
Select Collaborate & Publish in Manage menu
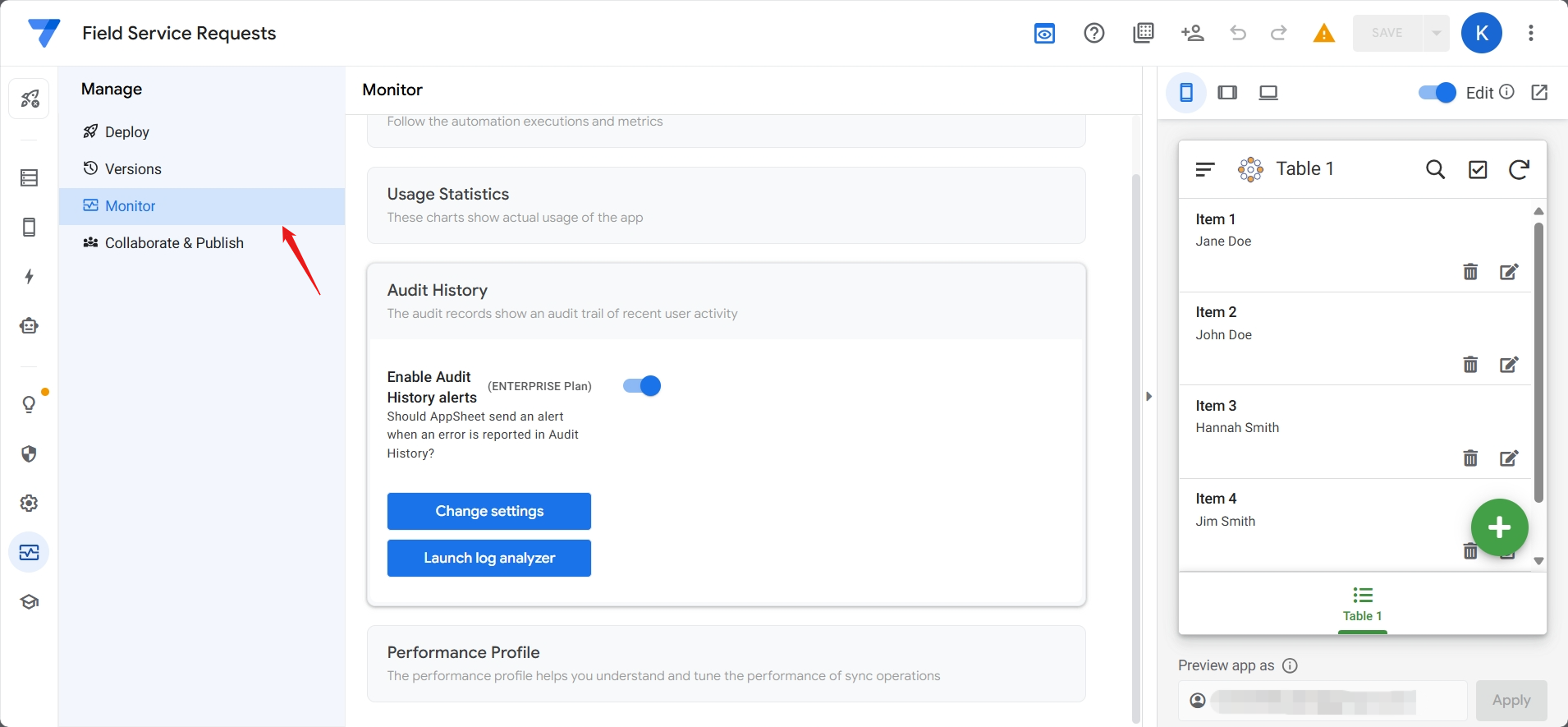tap(202, 243)
